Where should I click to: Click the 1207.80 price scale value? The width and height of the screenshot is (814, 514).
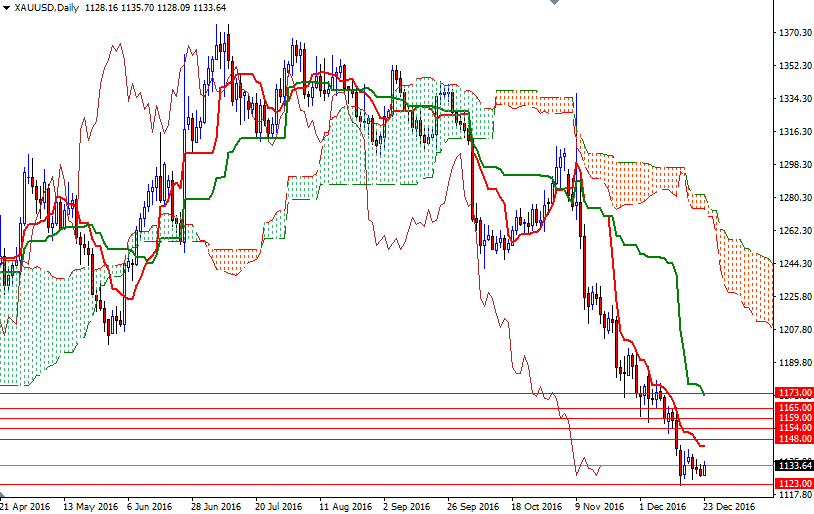click(795, 330)
